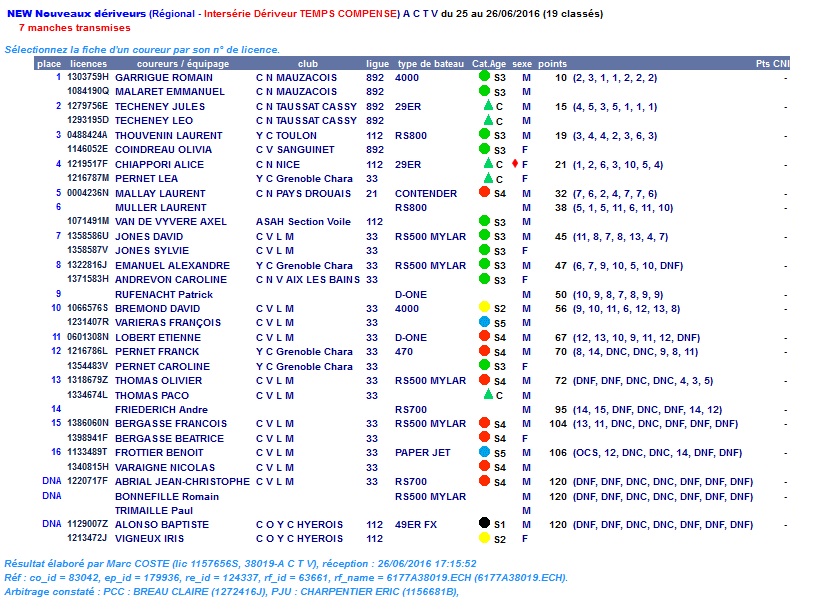Click red diamond icon beside Chiappori Alice's sexe
The width and height of the screenshot is (821, 609).
[x=515, y=163]
